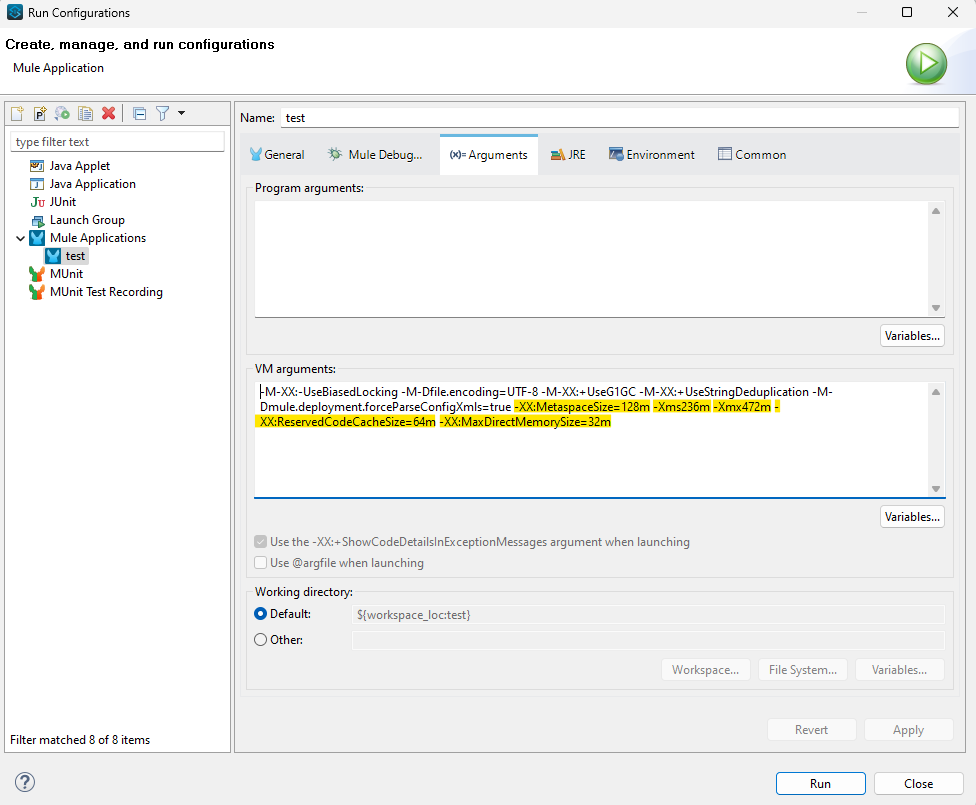
Task: Select the export launch configurations icon
Action: click(x=62, y=113)
